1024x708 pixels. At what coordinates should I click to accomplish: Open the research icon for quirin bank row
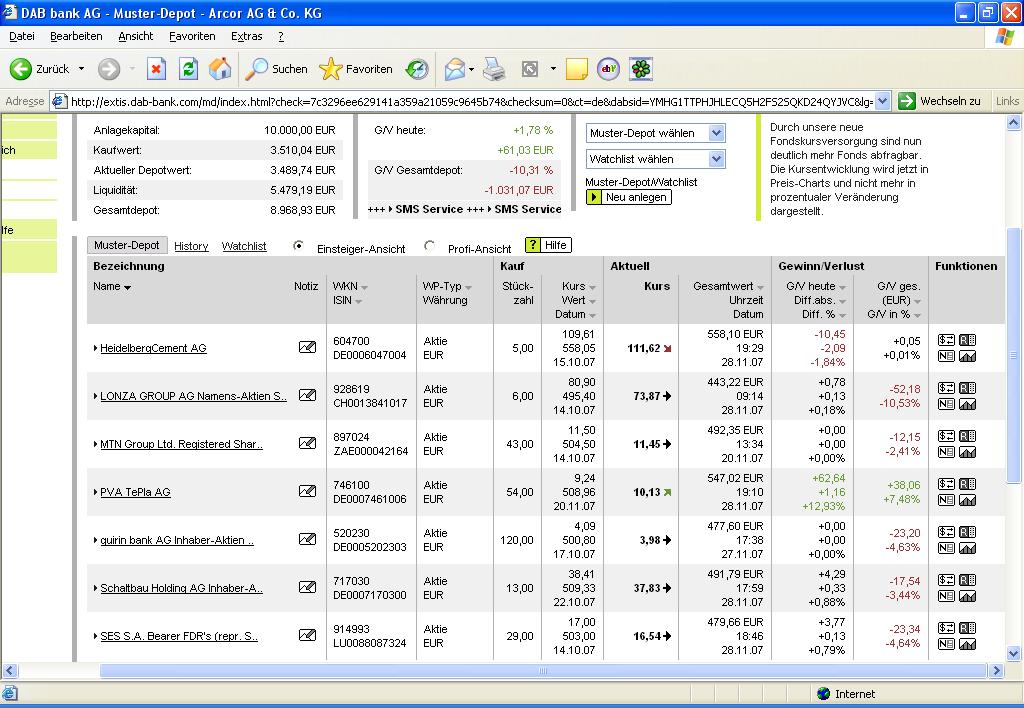pyautogui.click(x=967, y=532)
